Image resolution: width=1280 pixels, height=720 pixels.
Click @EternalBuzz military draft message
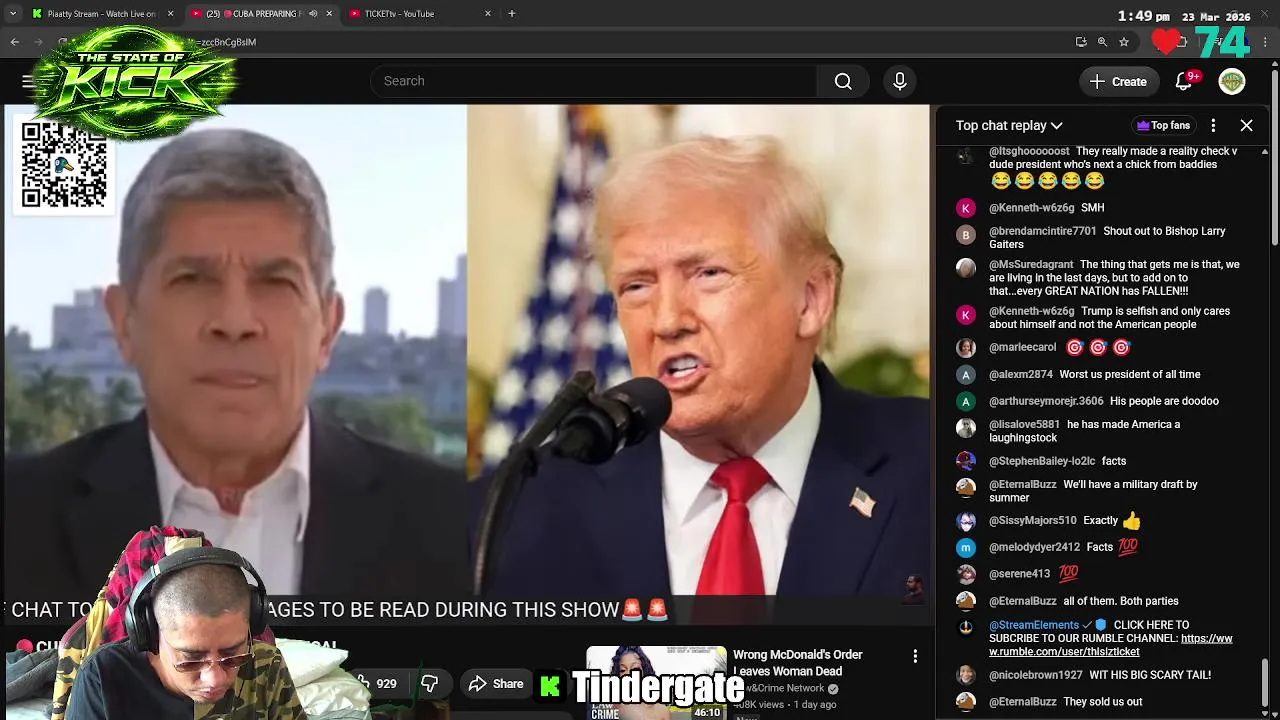[1100, 491]
